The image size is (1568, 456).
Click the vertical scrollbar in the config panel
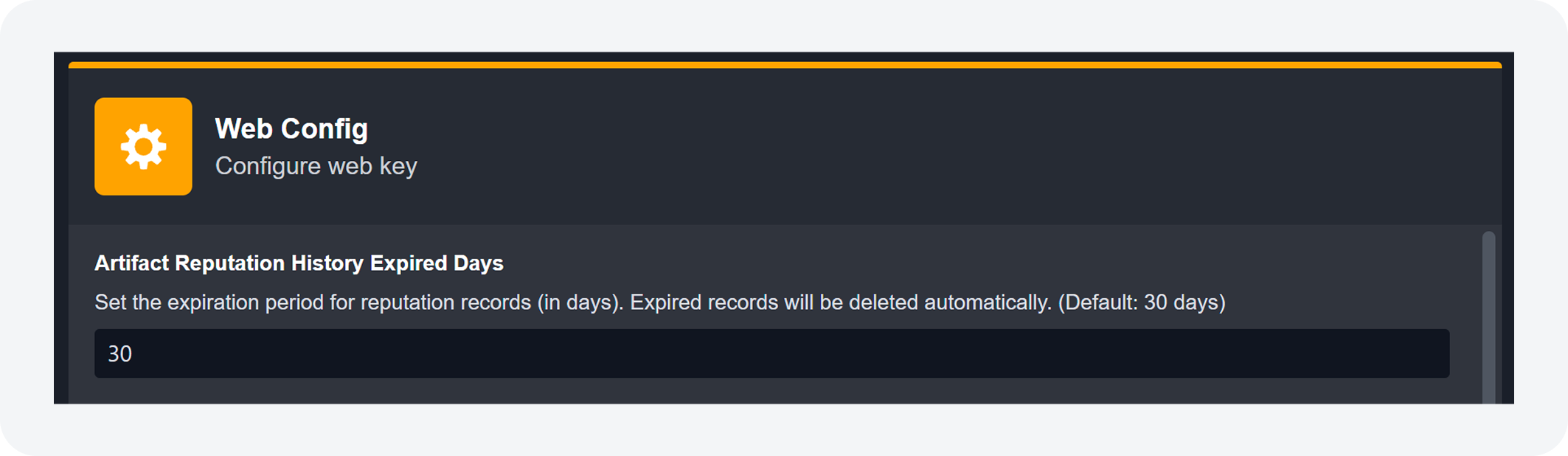pyautogui.click(x=1488, y=317)
